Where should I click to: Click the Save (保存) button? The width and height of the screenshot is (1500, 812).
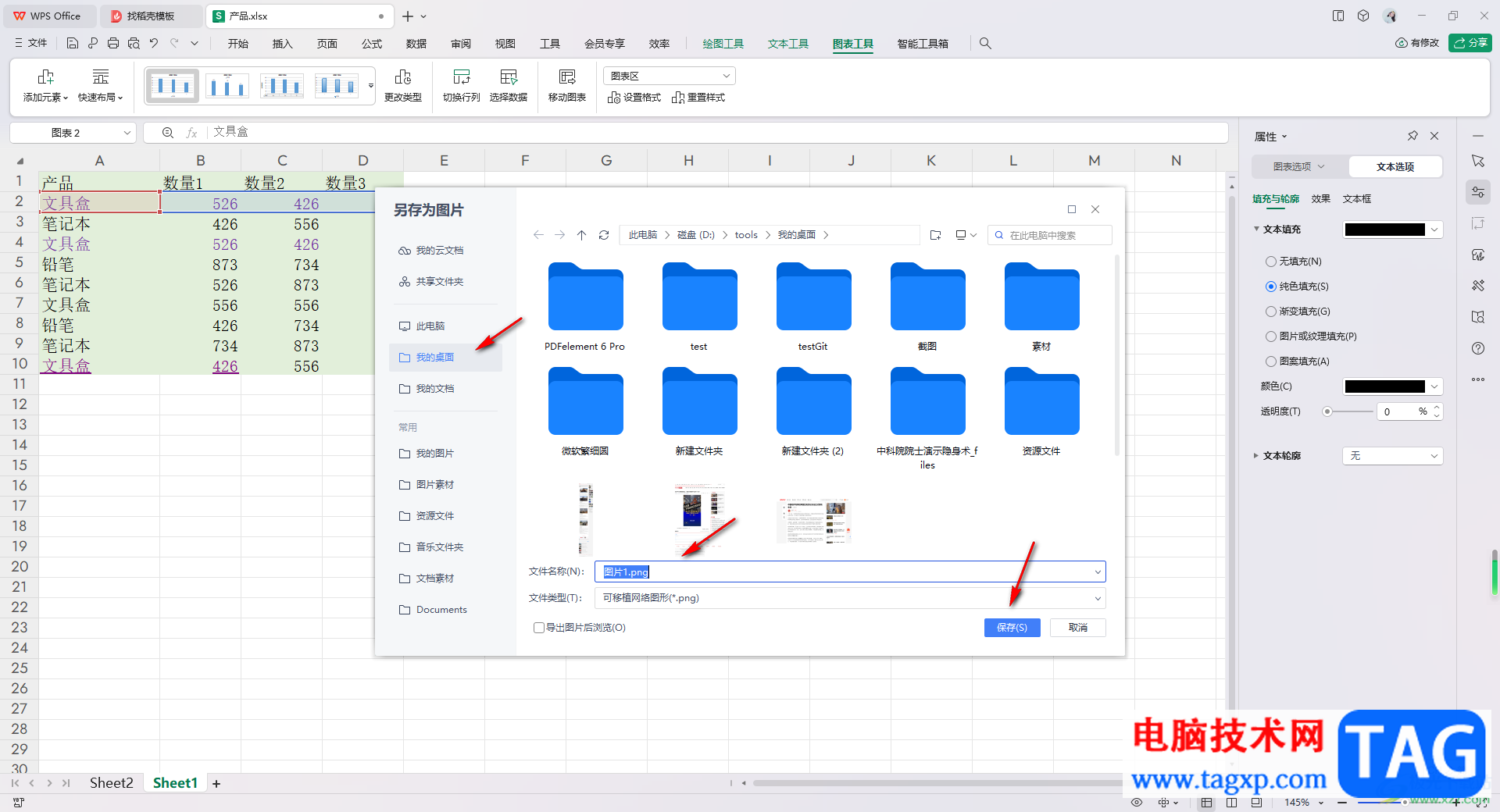1012,628
